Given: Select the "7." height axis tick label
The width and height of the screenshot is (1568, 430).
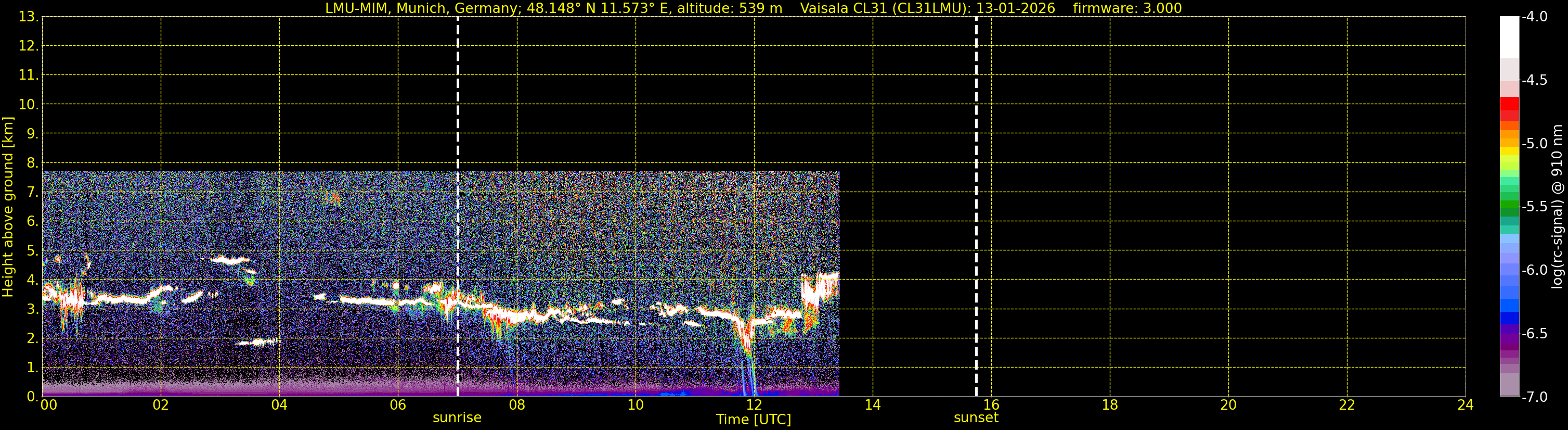Looking at the screenshot, I should click(x=32, y=193).
